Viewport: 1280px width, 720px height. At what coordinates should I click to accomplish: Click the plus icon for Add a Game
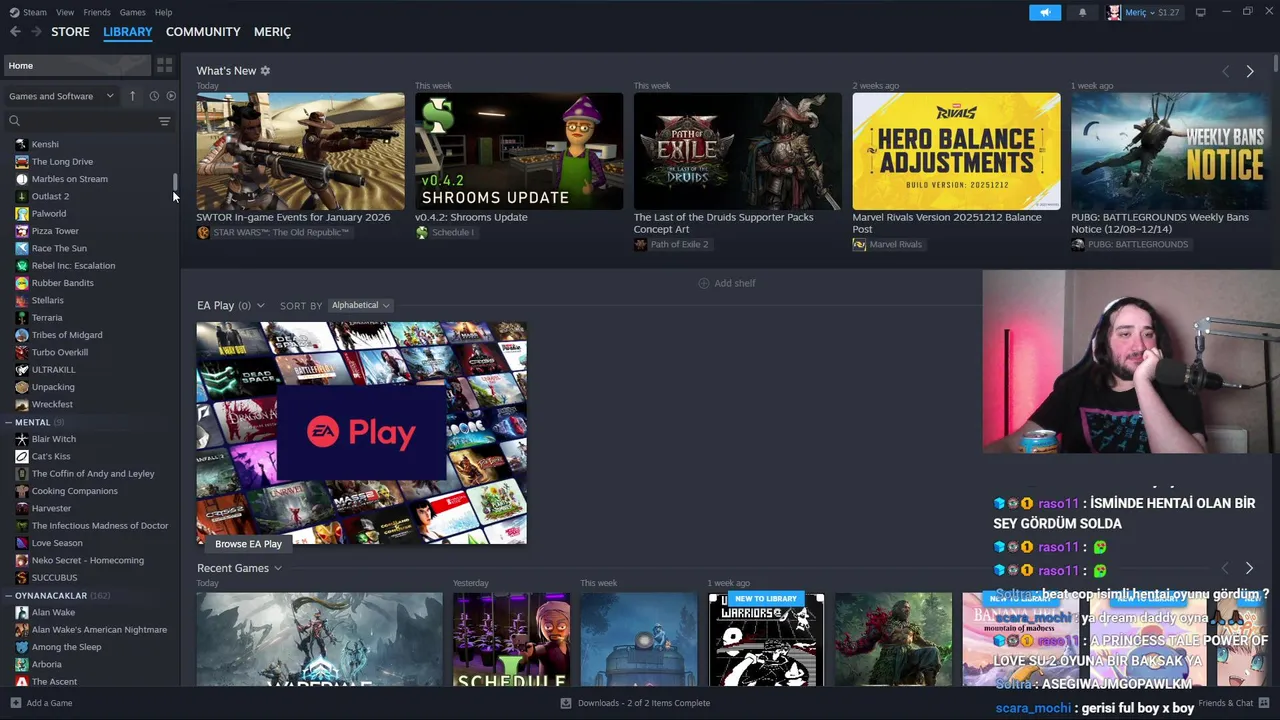point(15,703)
